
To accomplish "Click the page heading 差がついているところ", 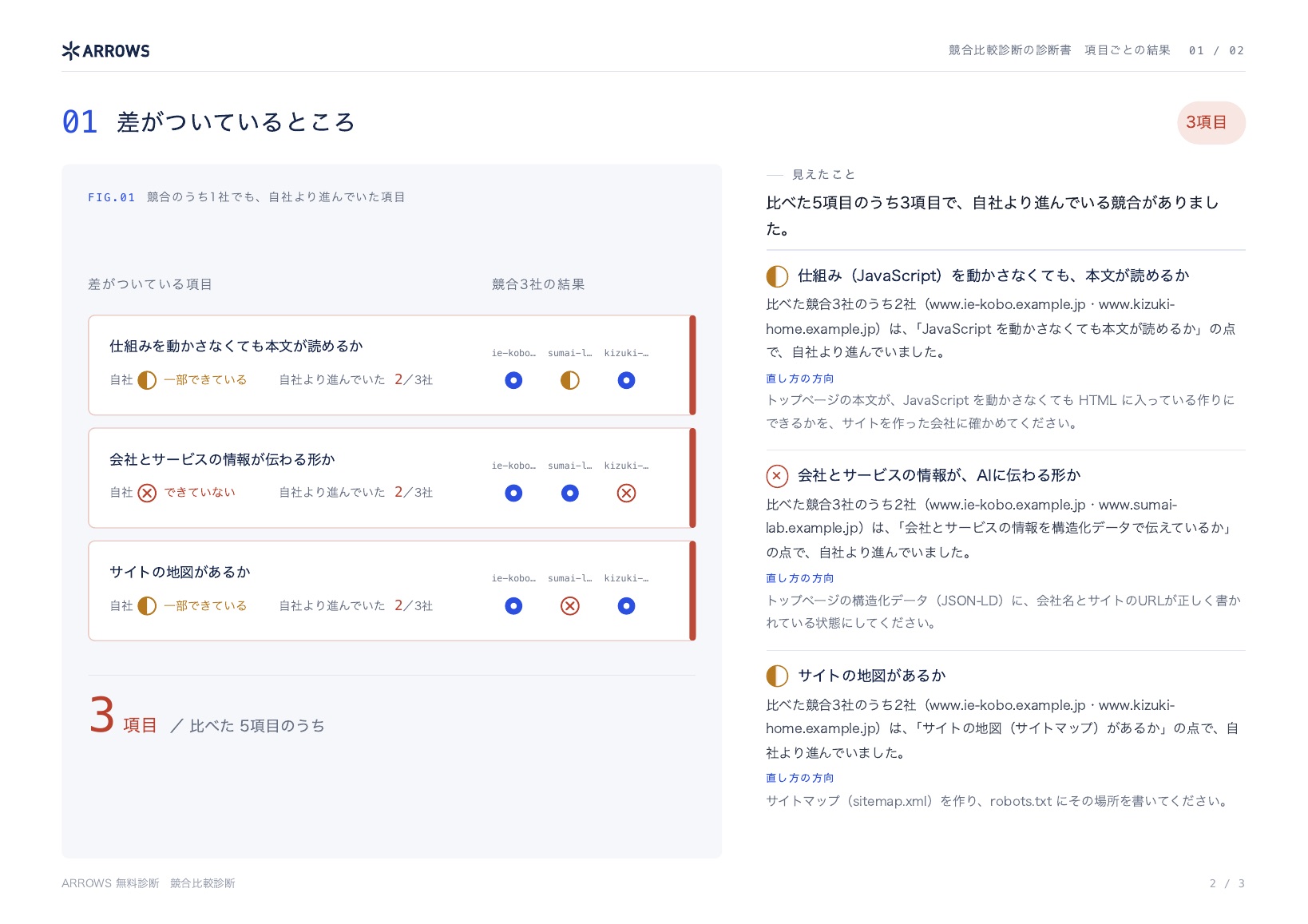I will point(236,122).
